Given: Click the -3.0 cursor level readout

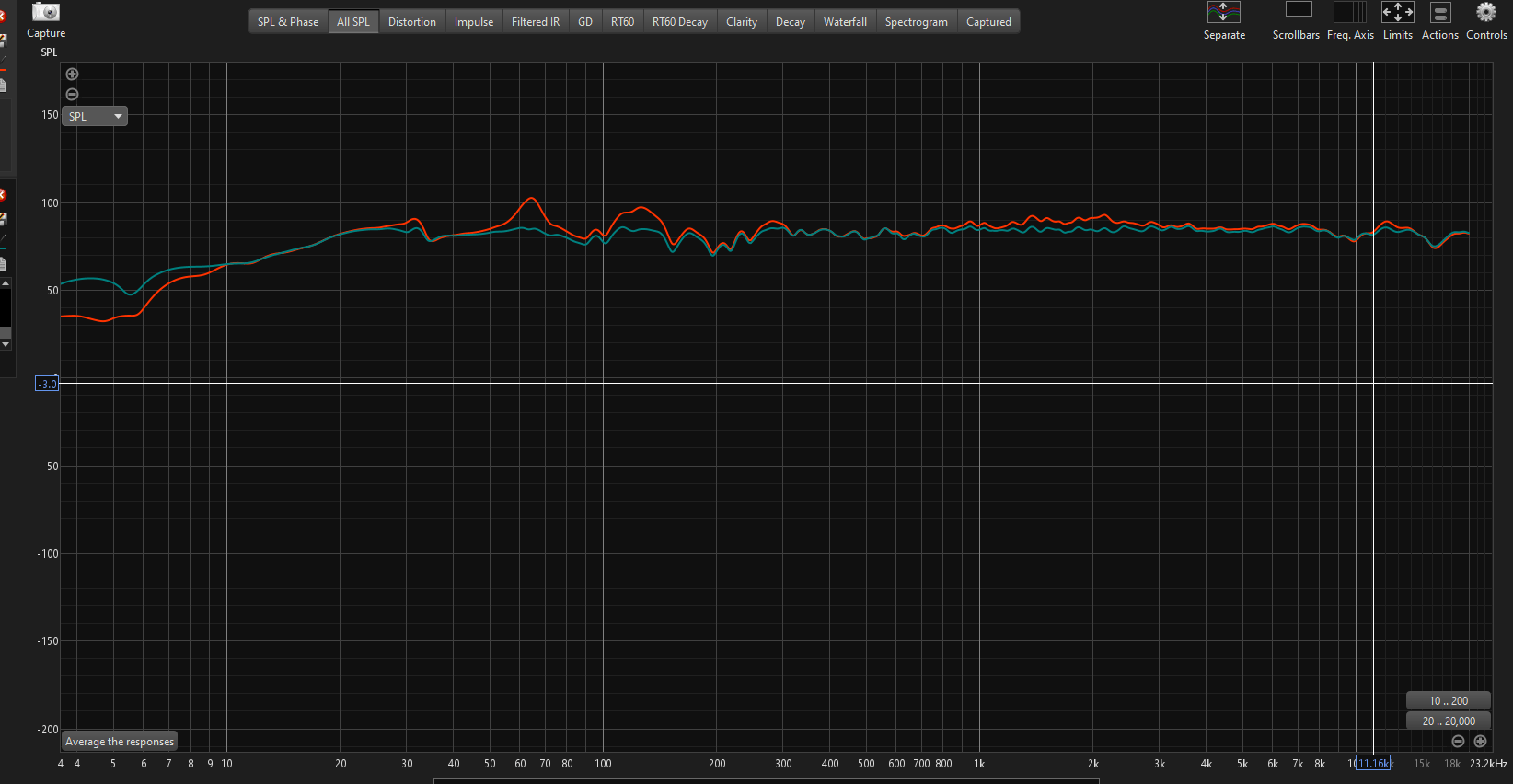Looking at the screenshot, I should coord(47,384).
